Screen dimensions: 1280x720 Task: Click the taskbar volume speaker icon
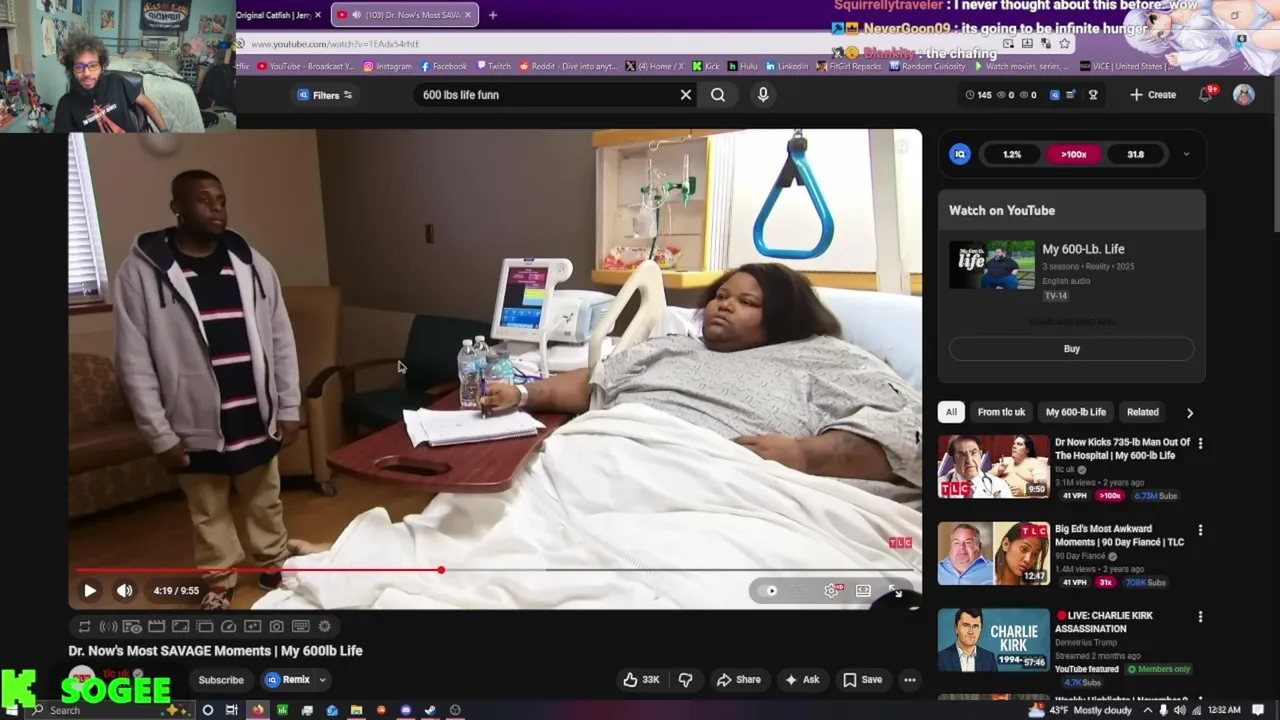[x=1178, y=710]
